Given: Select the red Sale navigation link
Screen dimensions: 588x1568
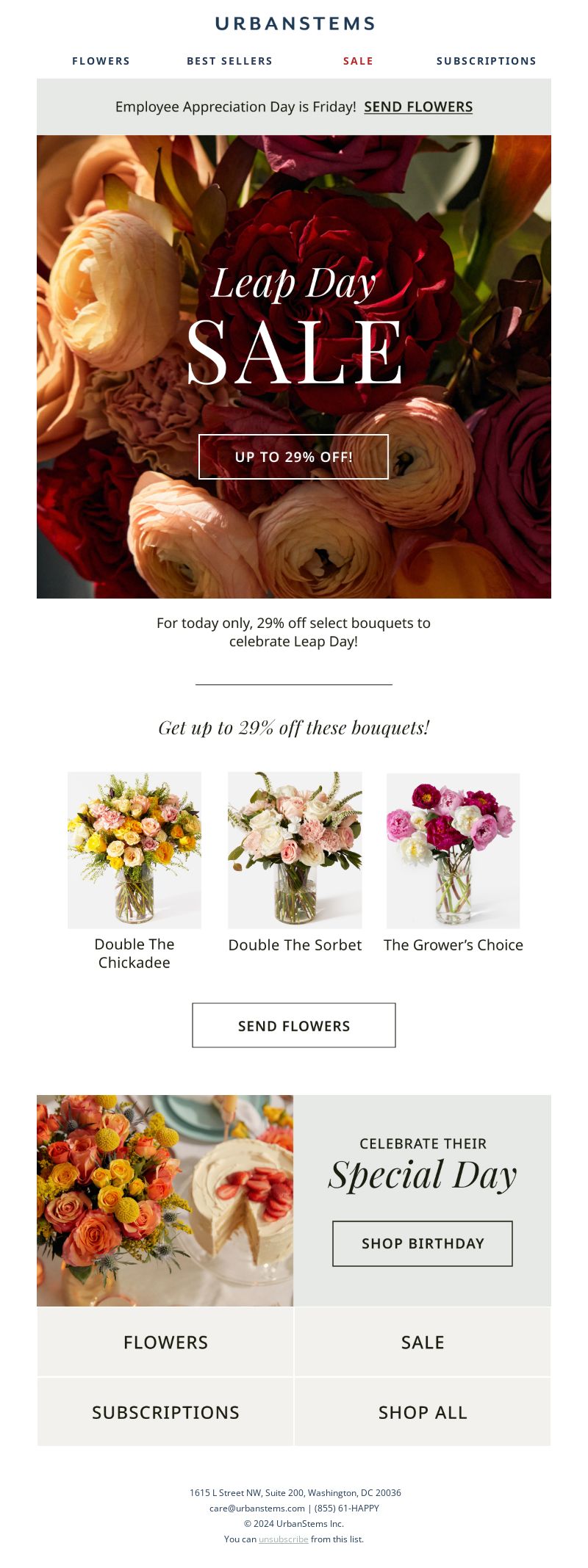Looking at the screenshot, I should pos(358,61).
